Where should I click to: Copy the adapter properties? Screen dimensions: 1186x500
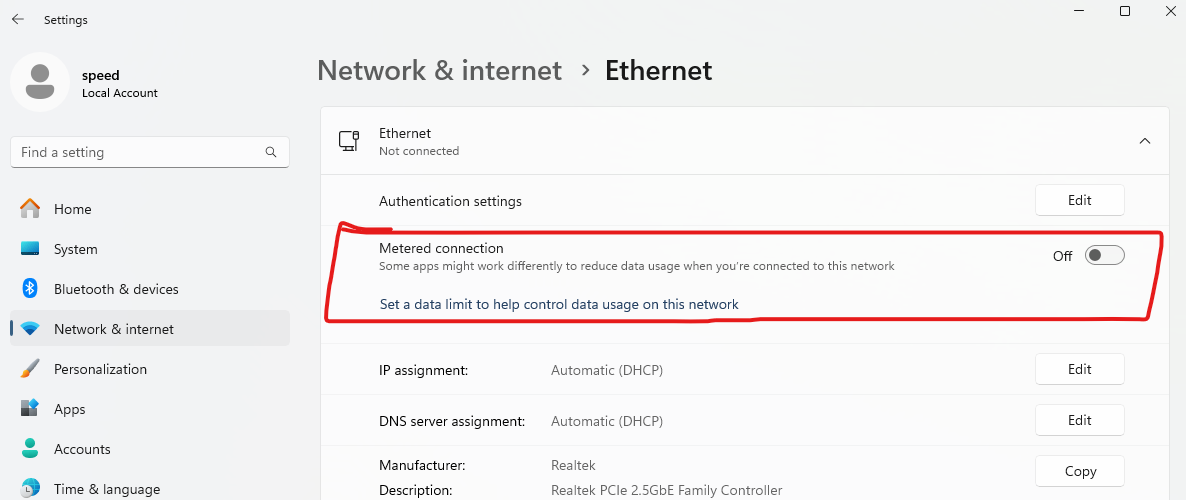[1079, 471]
